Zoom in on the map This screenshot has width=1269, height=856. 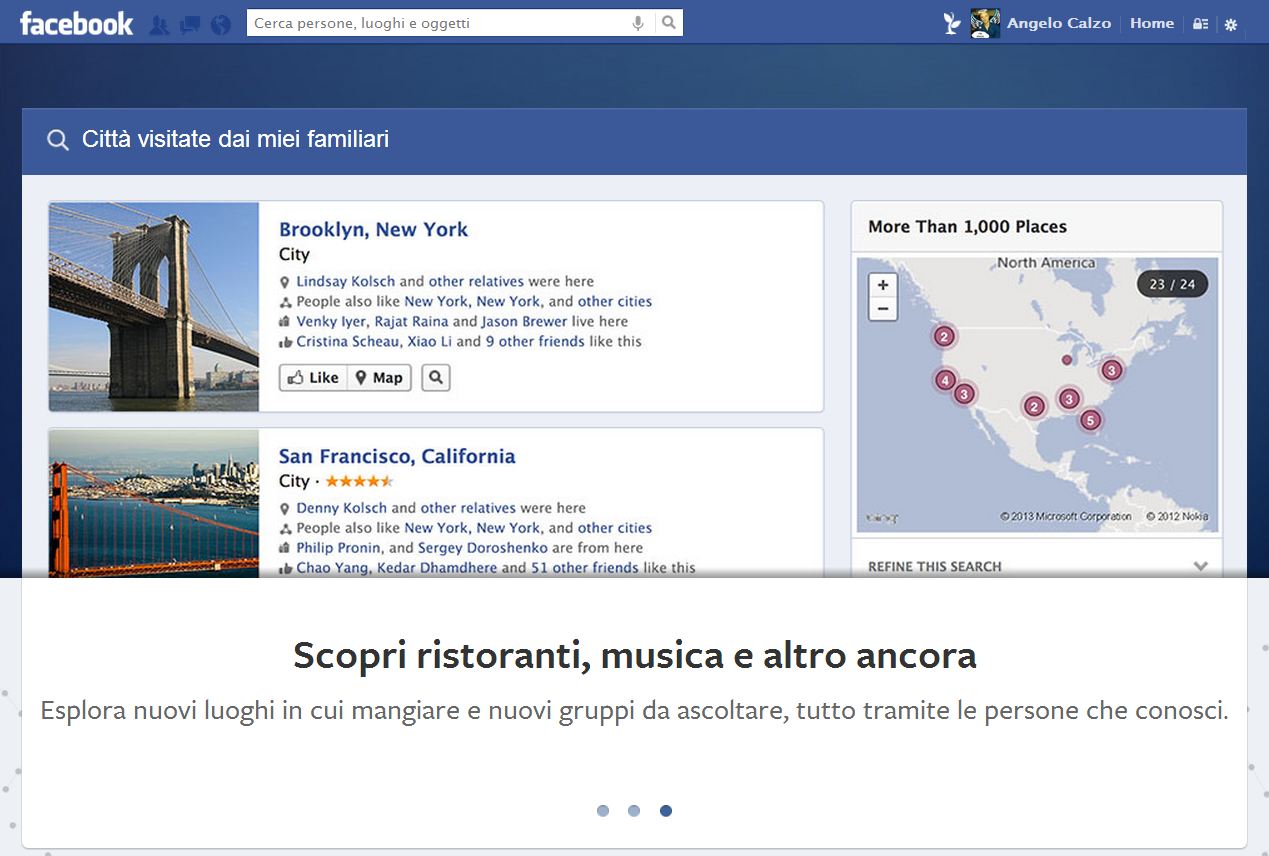(883, 285)
